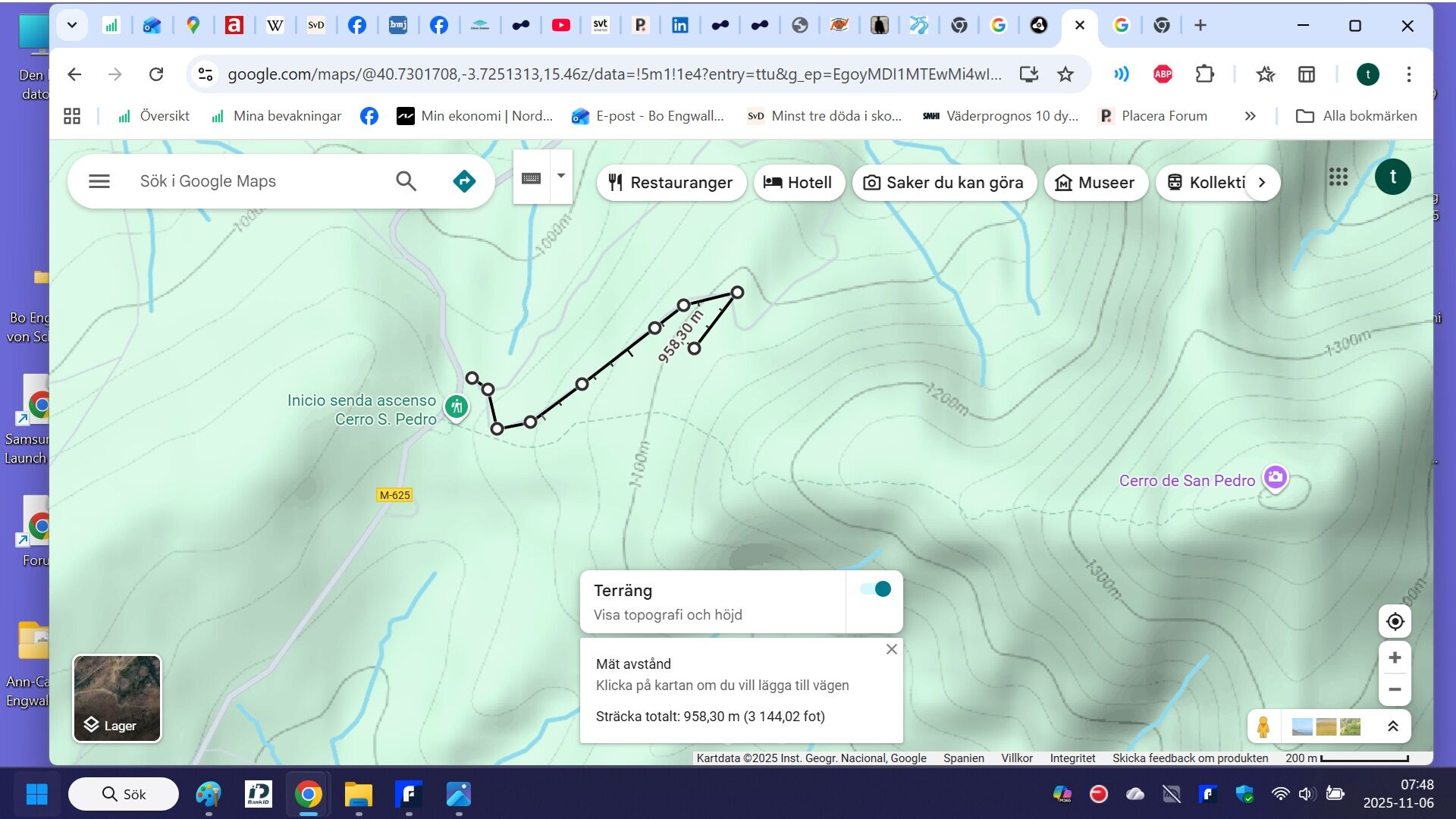Select the Street View pegman icon
1456x819 pixels.
point(1263,726)
